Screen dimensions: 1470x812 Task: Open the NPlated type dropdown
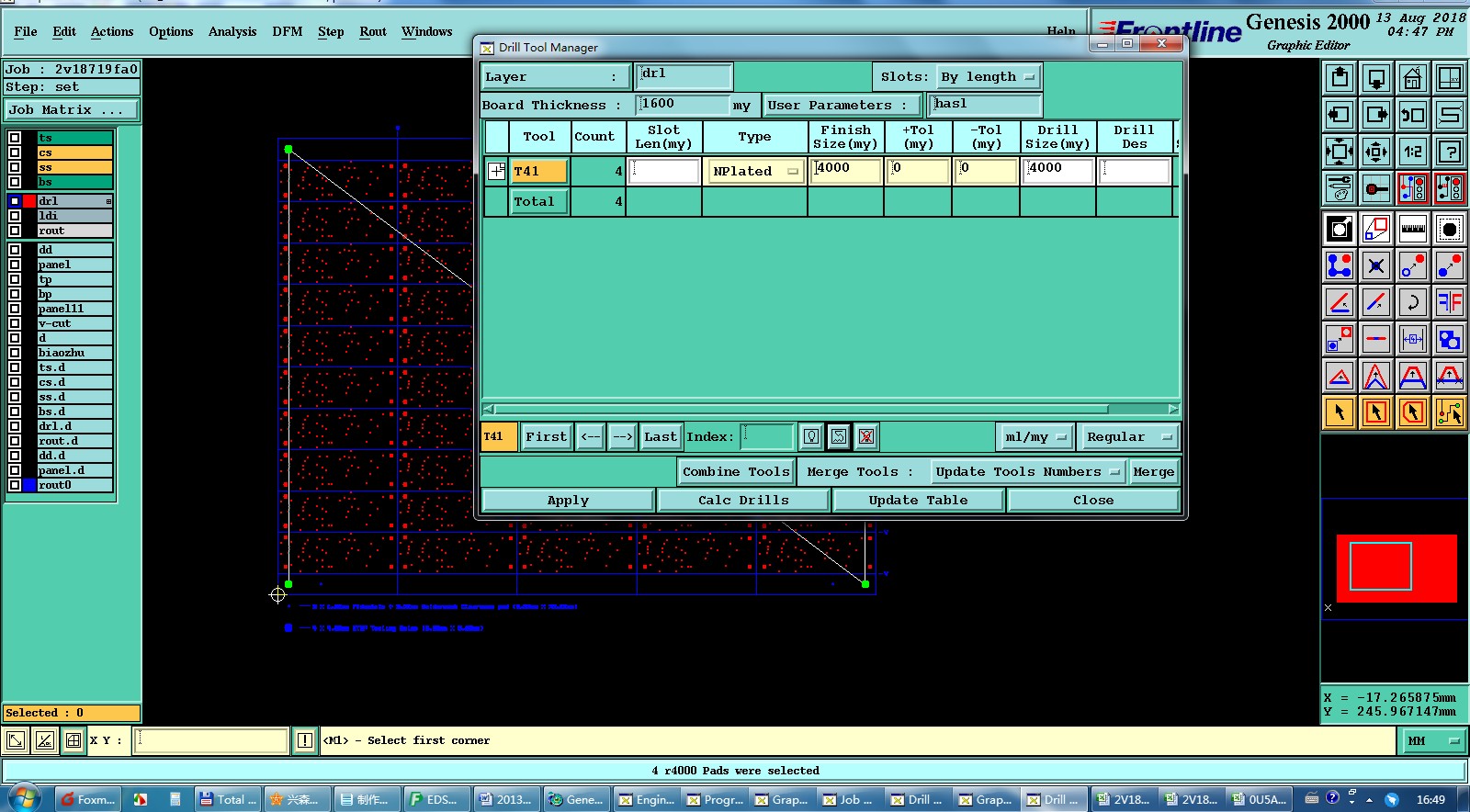pos(754,171)
